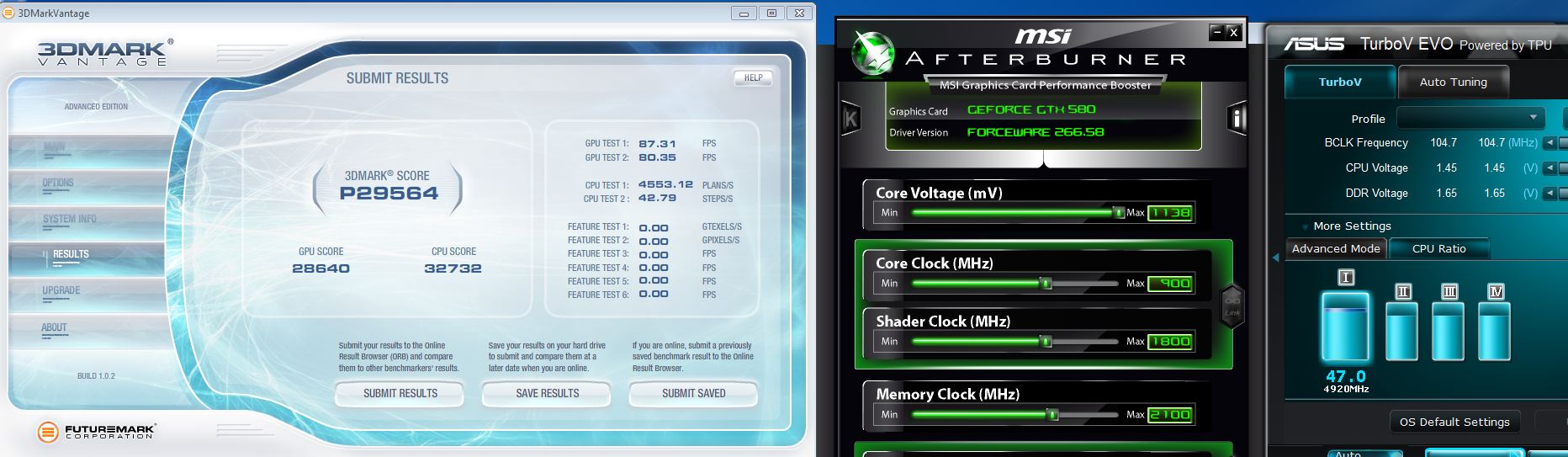Select core II ratio button in TurboV

[1402, 291]
